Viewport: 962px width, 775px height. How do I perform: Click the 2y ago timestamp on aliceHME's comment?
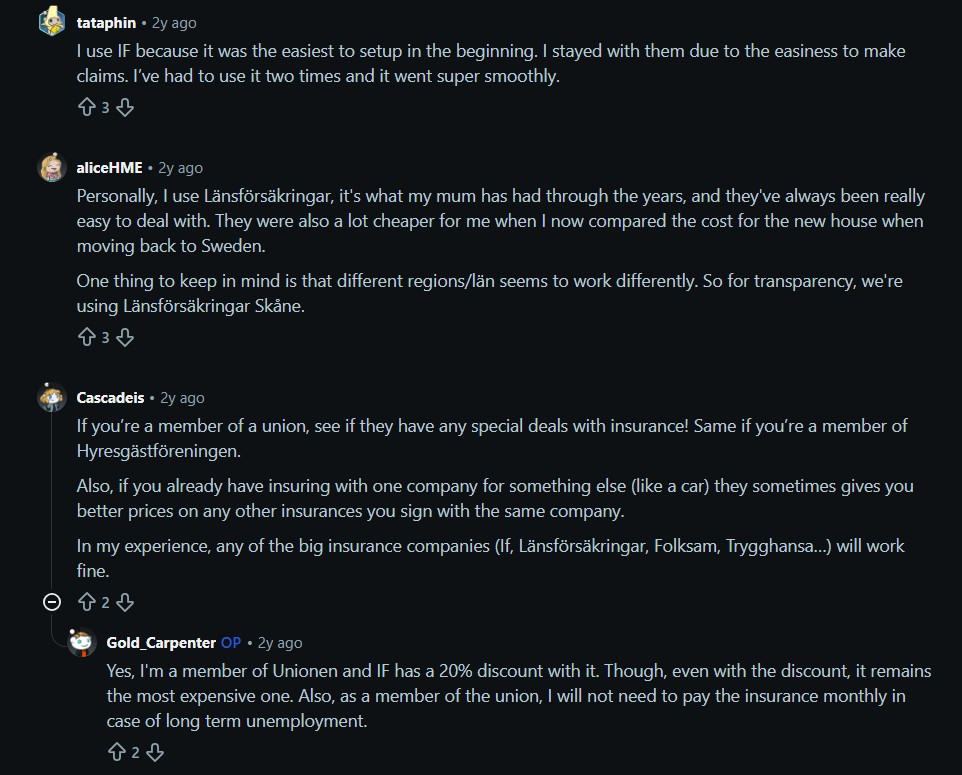(x=180, y=168)
